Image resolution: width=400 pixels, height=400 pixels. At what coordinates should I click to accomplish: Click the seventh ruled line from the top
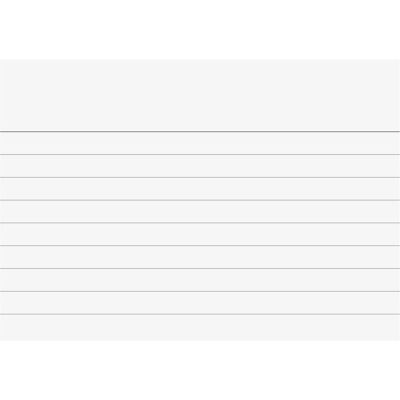(x=200, y=268)
